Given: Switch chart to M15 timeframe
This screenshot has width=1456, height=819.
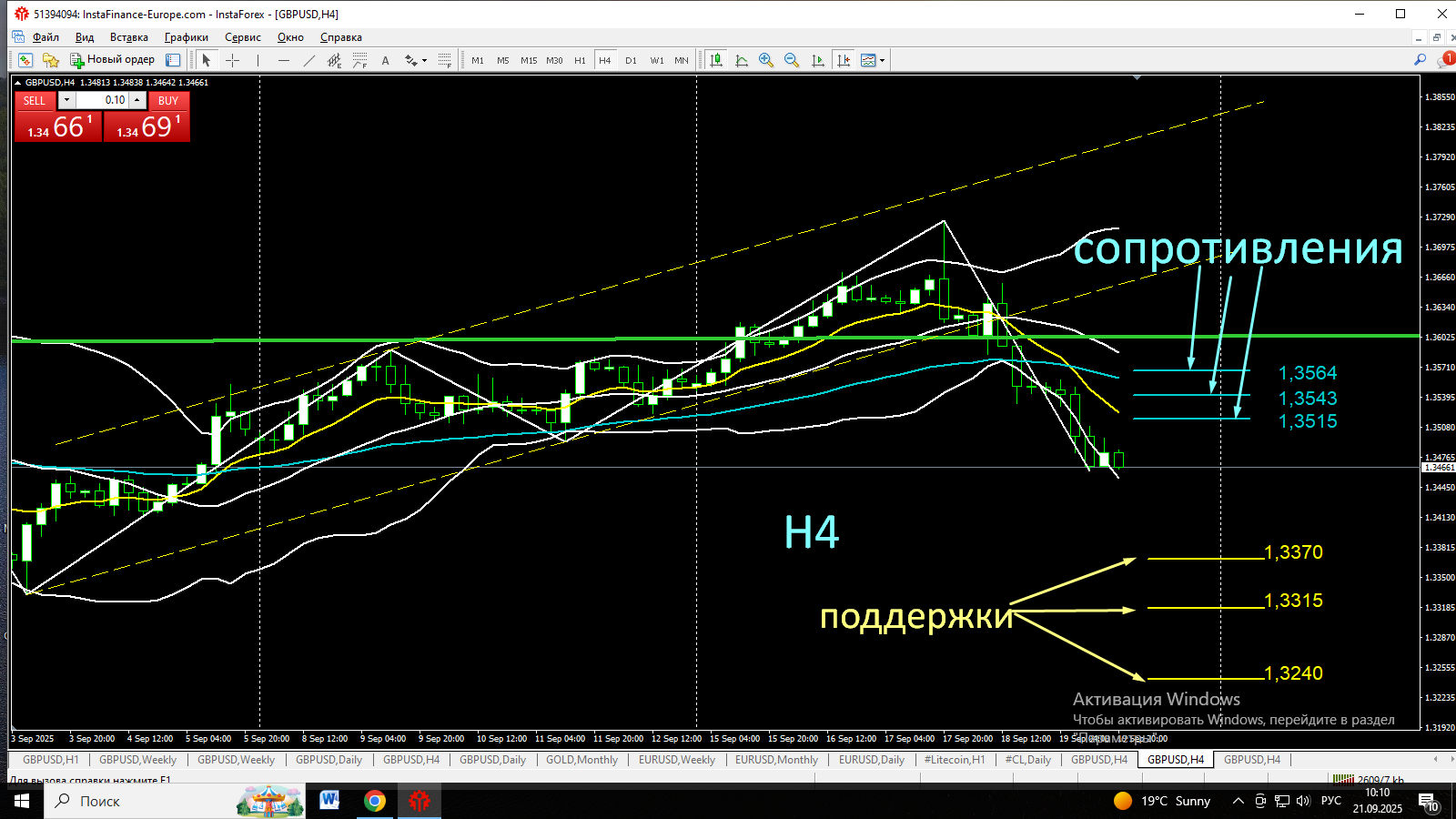Looking at the screenshot, I should [x=529, y=60].
